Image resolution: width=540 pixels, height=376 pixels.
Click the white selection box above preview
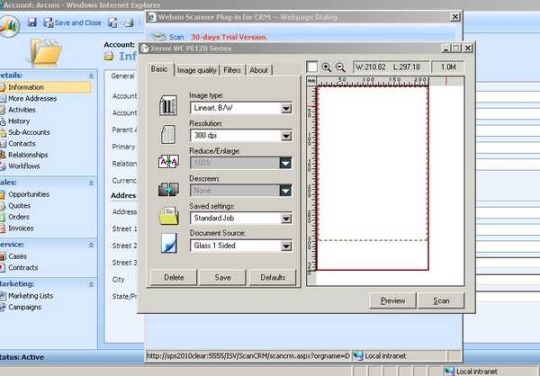(x=312, y=67)
